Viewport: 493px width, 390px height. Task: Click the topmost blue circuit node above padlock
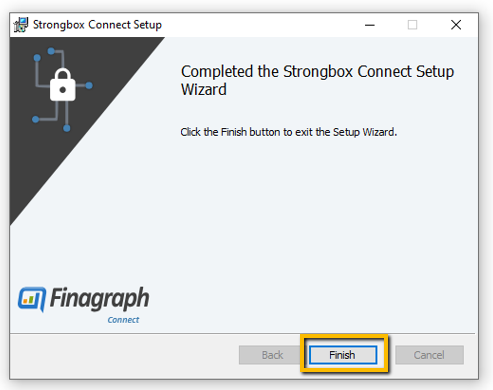[x=51, y=51]
